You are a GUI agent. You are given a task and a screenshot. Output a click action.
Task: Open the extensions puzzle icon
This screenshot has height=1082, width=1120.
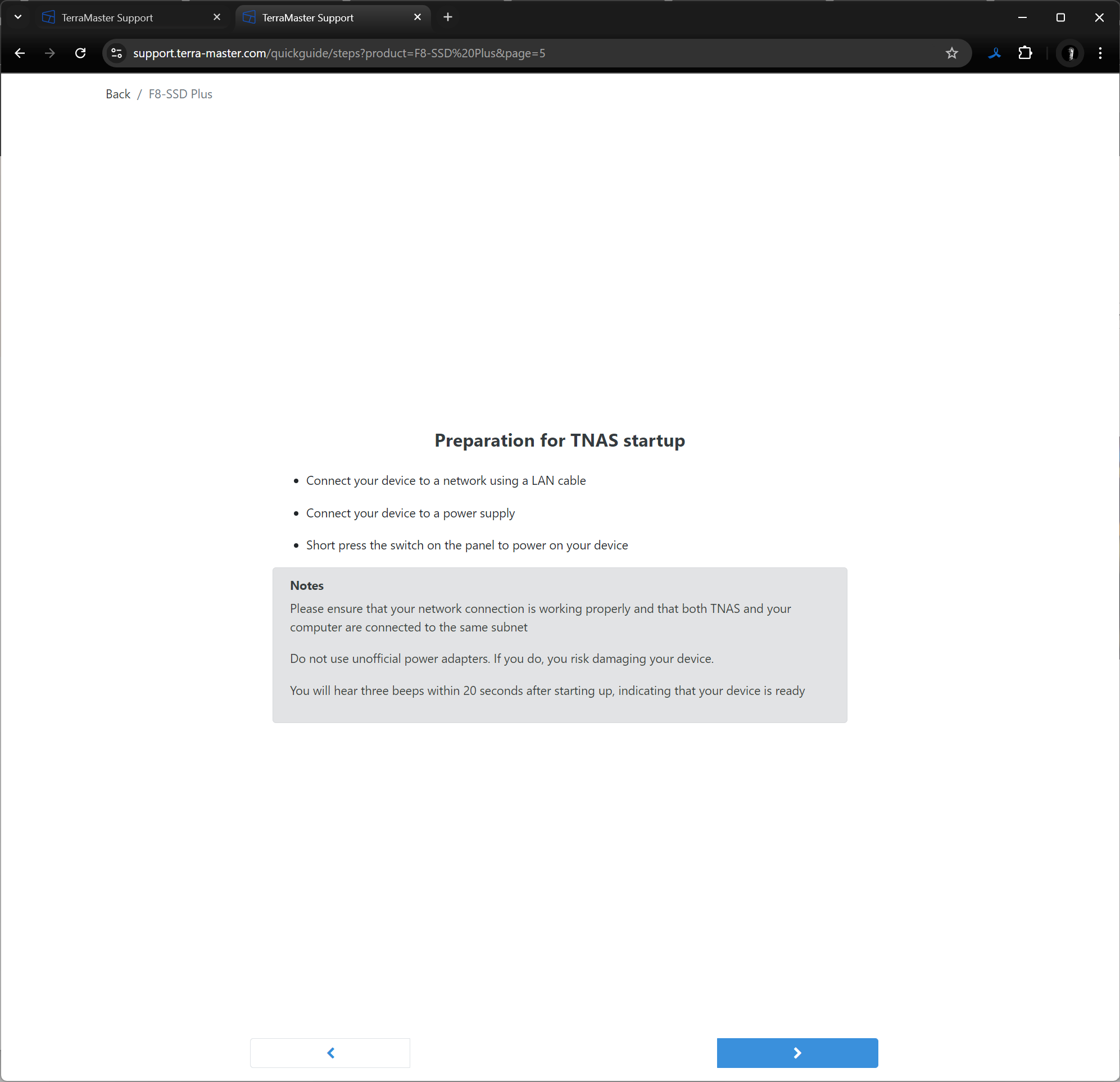coord(1025,53)
